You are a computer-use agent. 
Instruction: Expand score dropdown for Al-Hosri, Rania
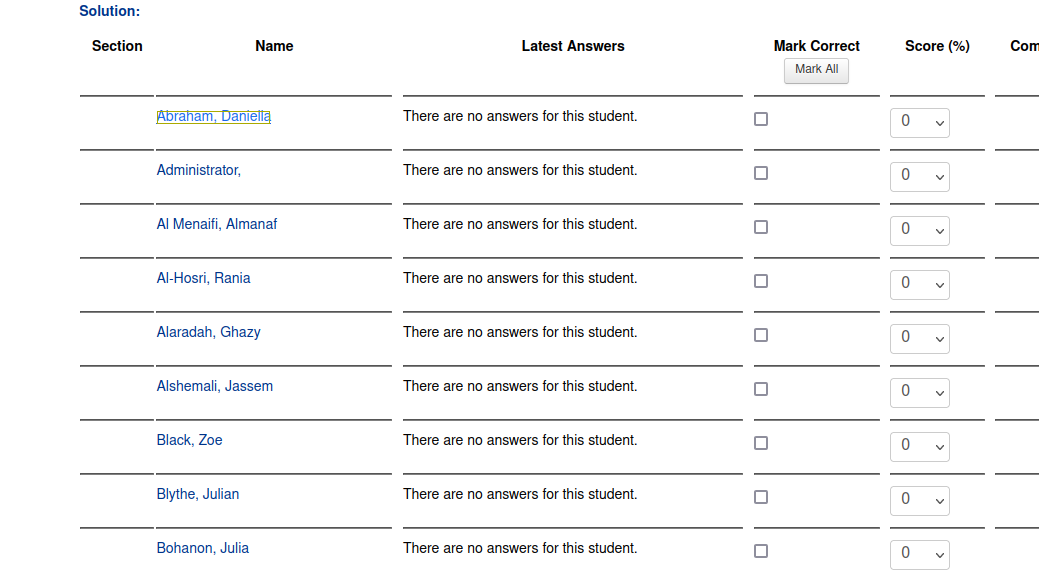[920, 285]
